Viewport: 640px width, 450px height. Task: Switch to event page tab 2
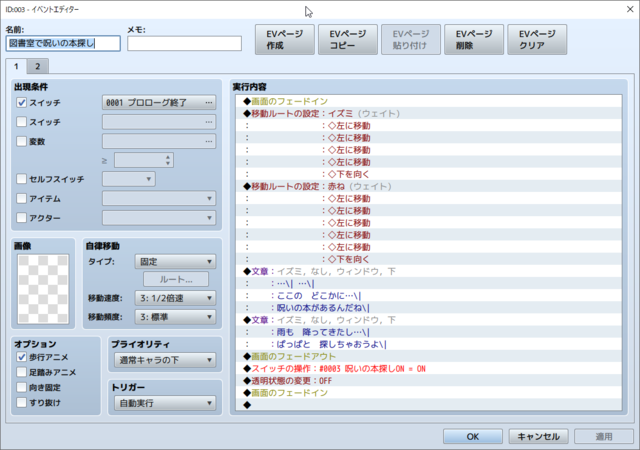[38, 66]
